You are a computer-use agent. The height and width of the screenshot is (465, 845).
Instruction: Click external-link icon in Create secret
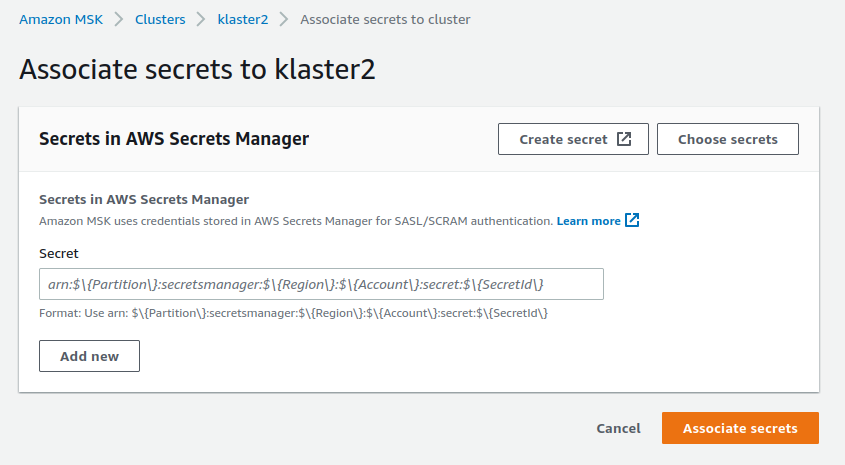624,139
